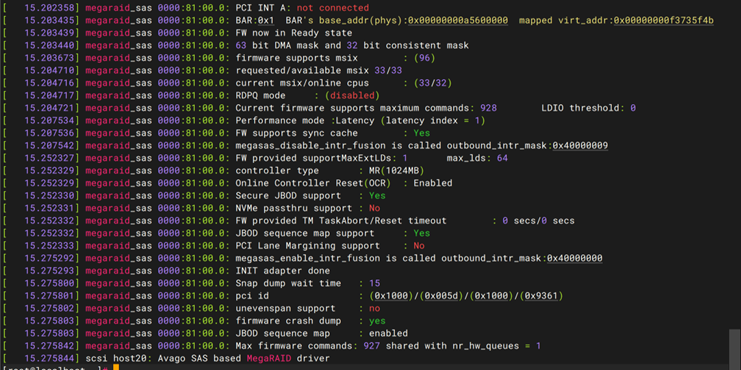This screenshot has height=370, width=741.
Task: Select base_addr value 0x00000000a5600000
Action: tap(458, 21)
